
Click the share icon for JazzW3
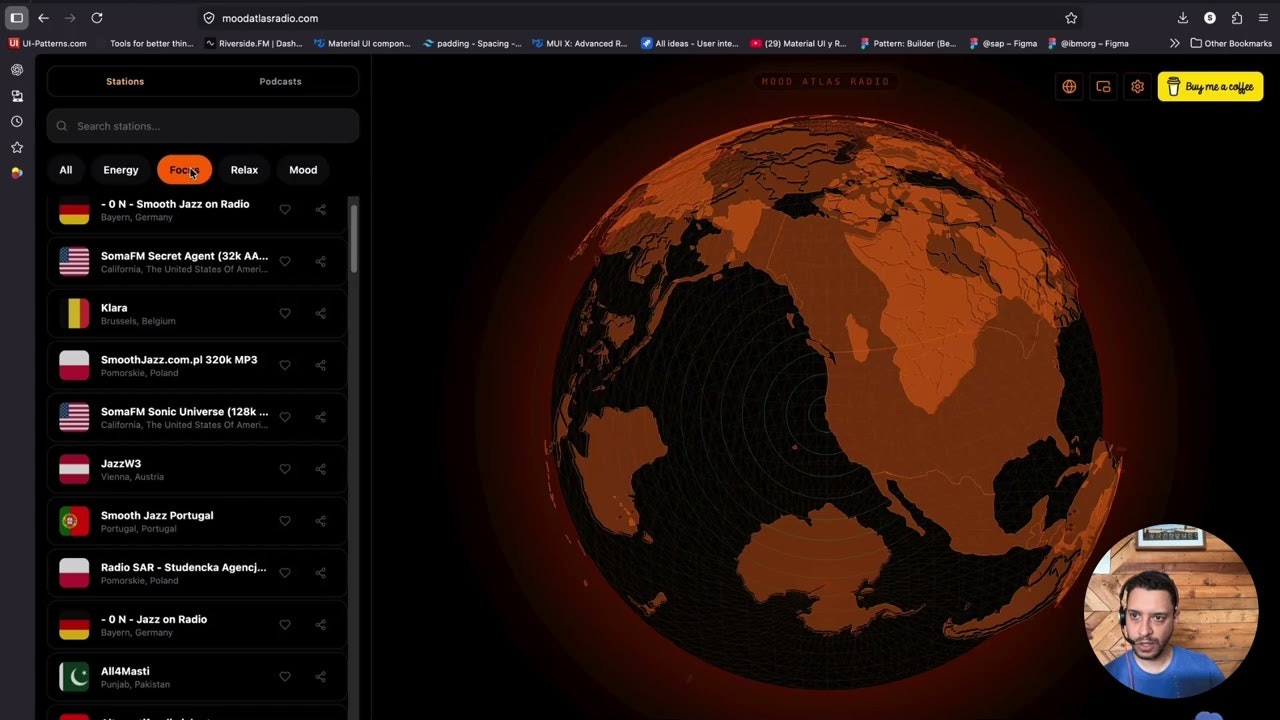[x=321, y=470]
